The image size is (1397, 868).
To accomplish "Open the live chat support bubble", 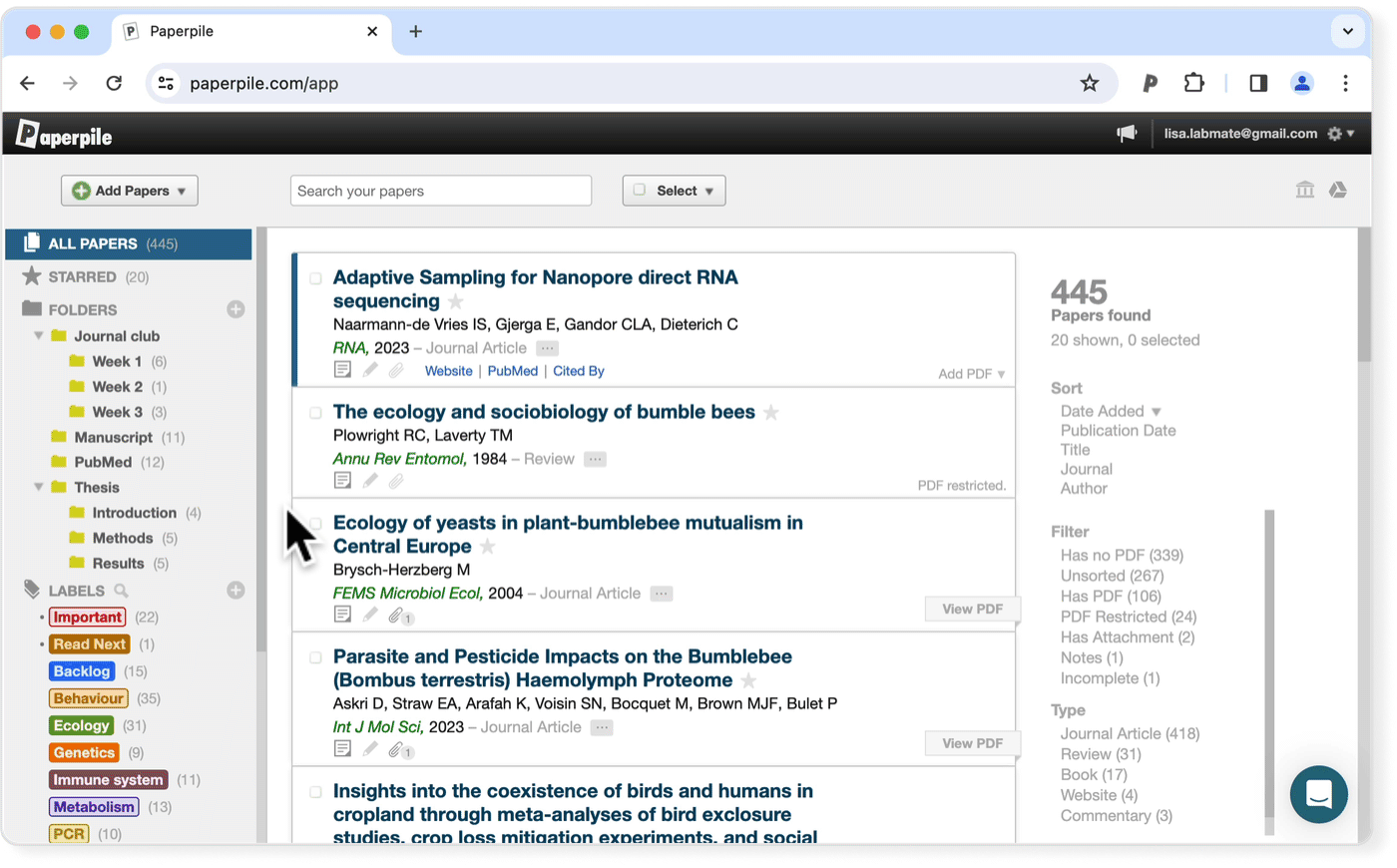I will click(x=1318, y=794).
